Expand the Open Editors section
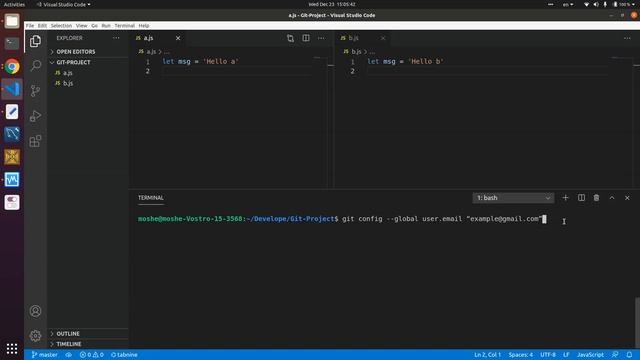 [x=76, y=52]
